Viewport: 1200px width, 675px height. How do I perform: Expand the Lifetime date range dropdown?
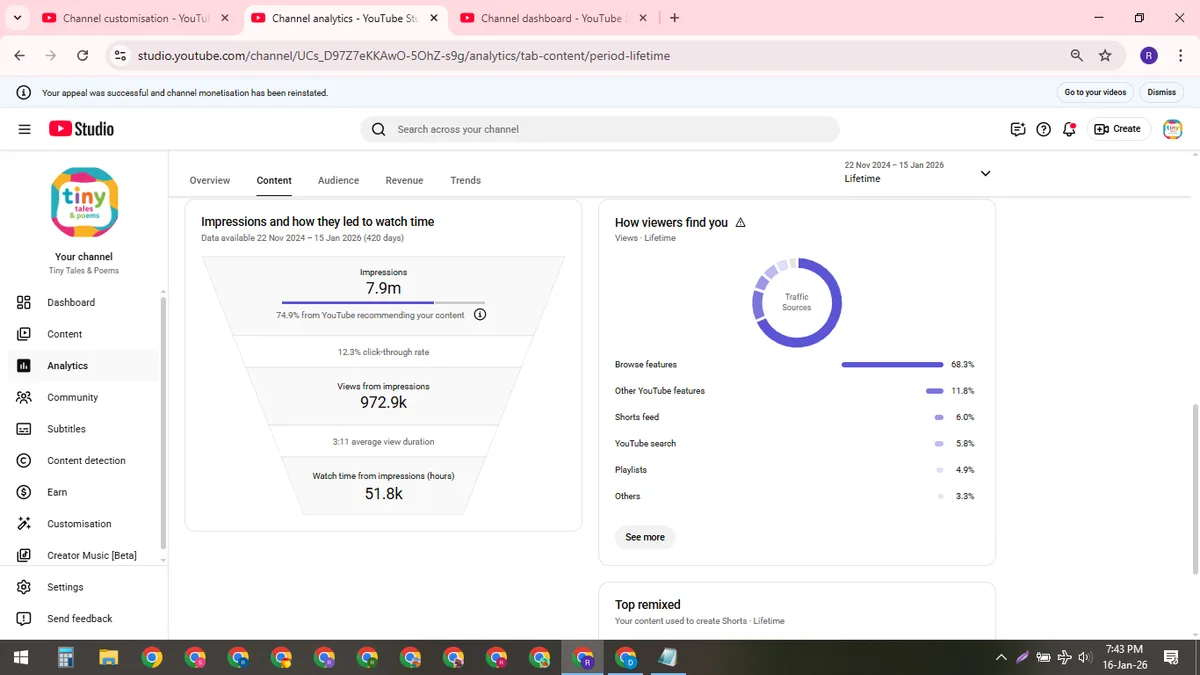pos(985,173)
